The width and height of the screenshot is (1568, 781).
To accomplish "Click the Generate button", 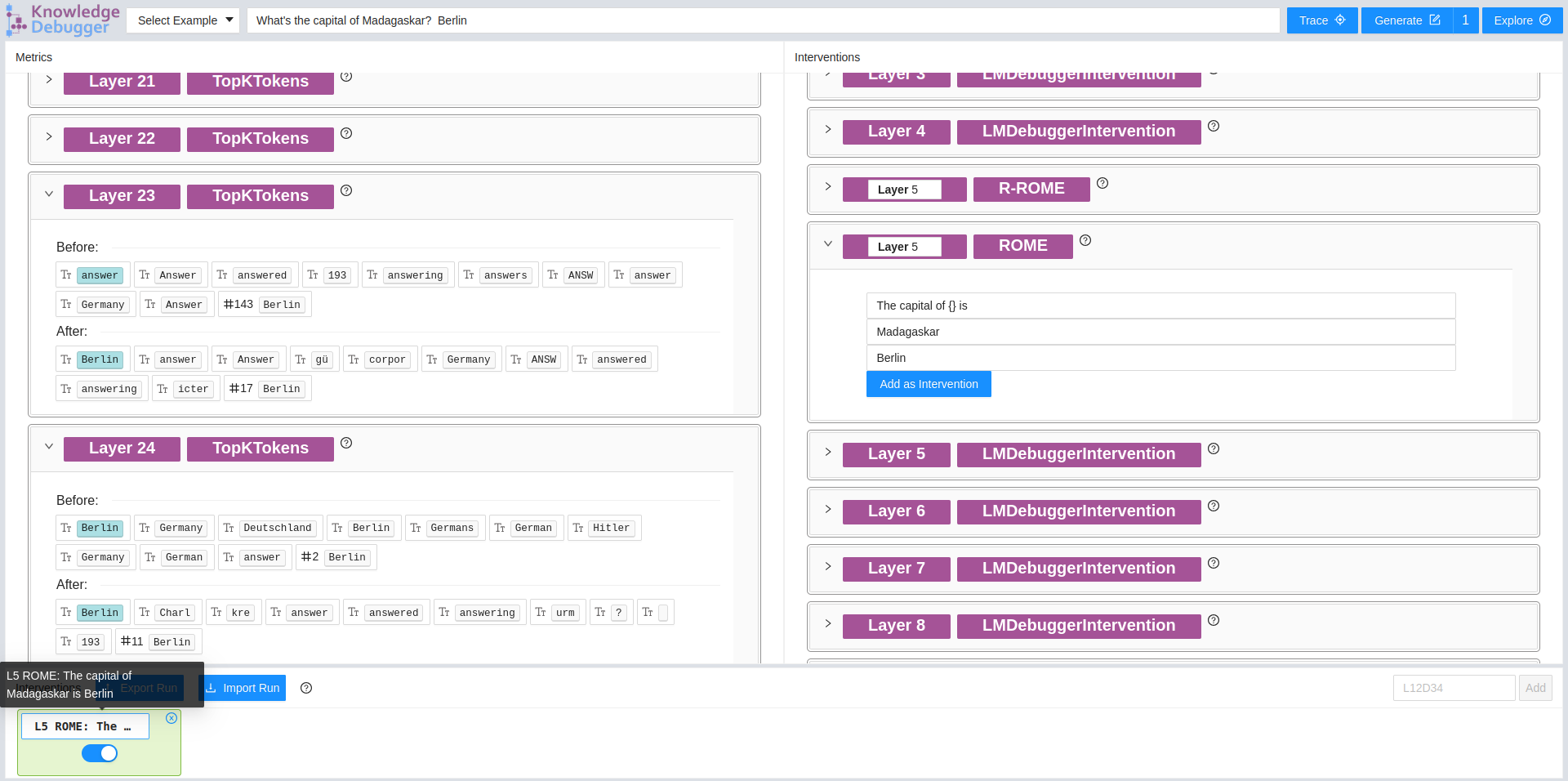I will (x=1407, y=20).
